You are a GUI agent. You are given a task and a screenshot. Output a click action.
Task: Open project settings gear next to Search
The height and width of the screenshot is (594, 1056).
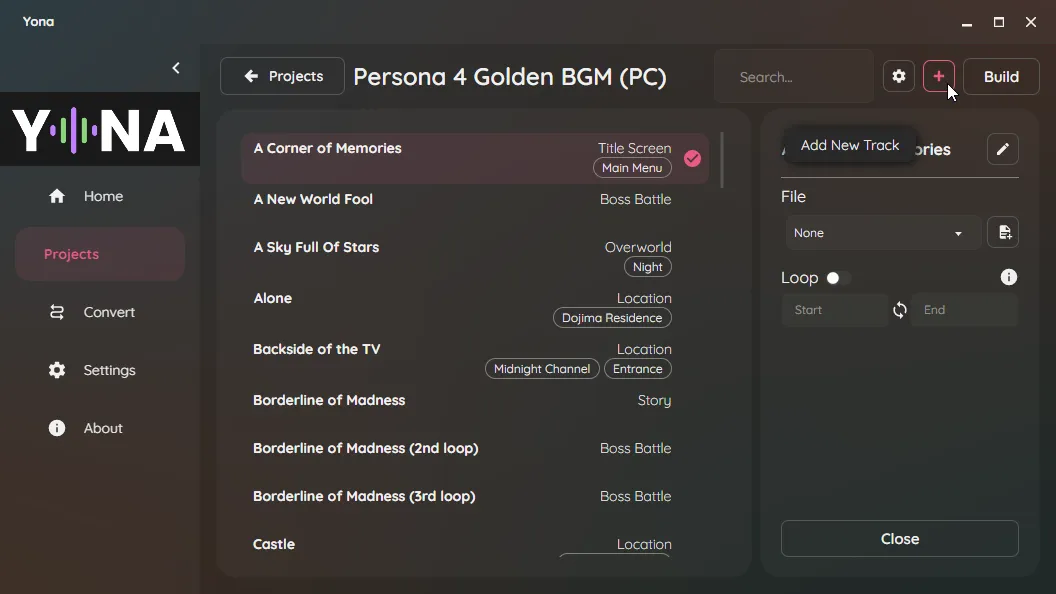tap(898, 77)
